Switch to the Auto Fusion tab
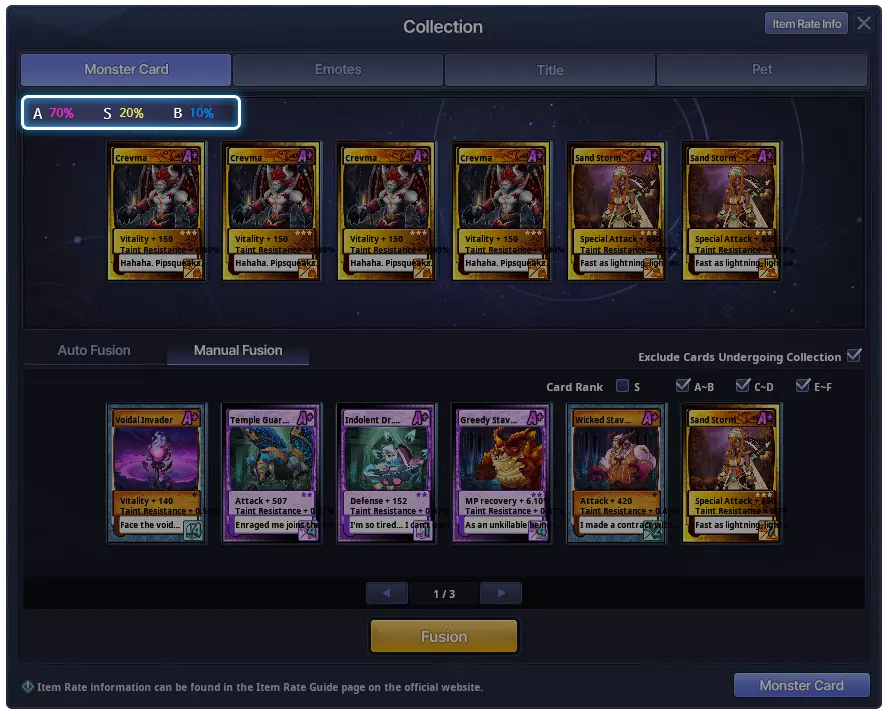This screenshot has width=888, height=714. [94, 350]
